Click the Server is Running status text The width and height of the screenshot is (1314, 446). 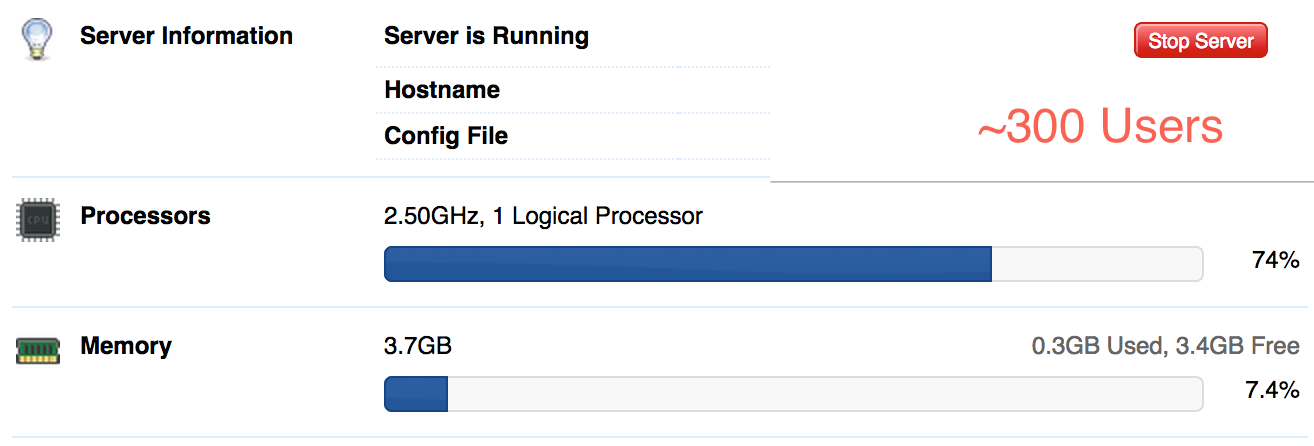486,36
